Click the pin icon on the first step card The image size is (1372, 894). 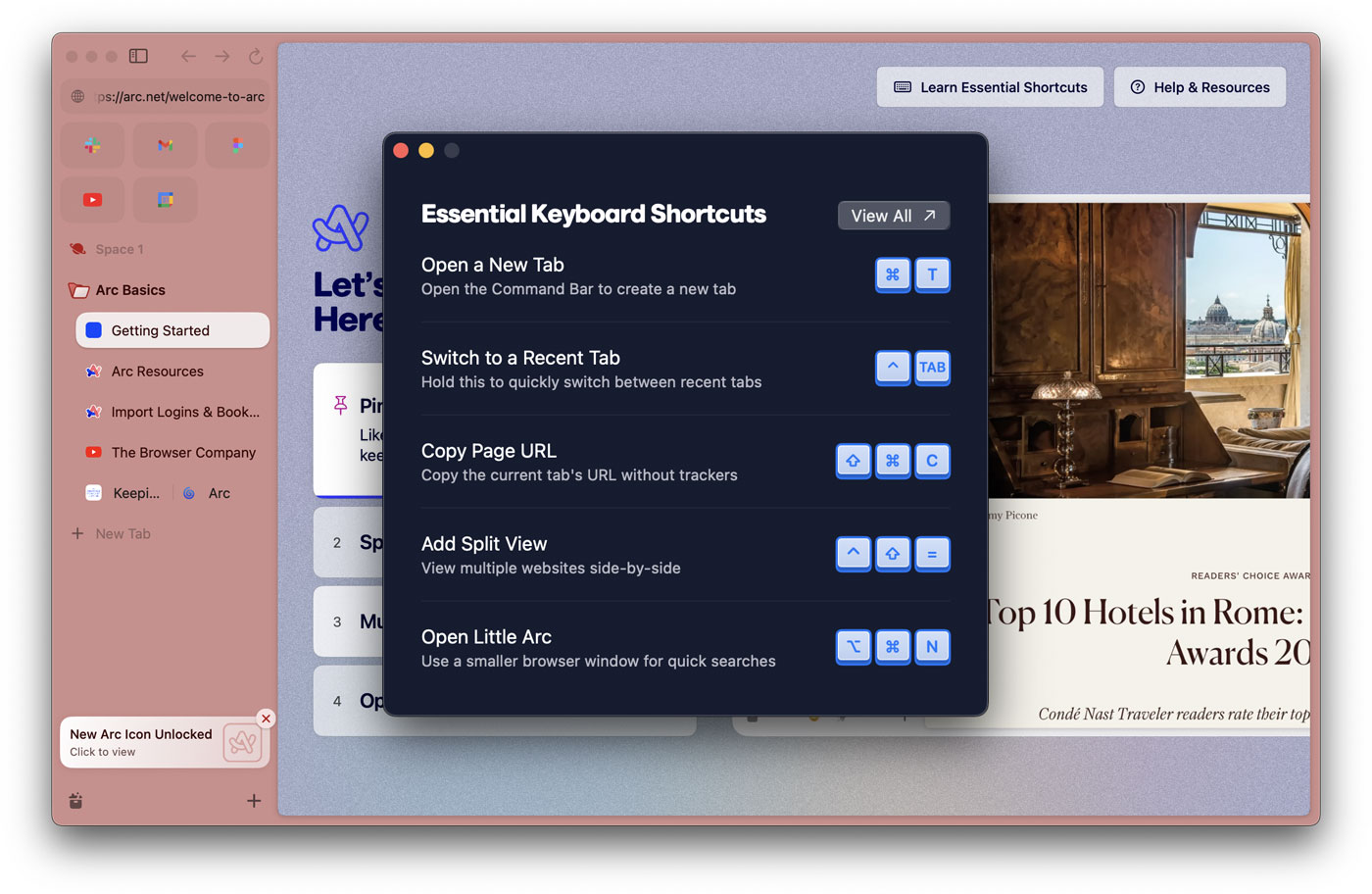340,405
